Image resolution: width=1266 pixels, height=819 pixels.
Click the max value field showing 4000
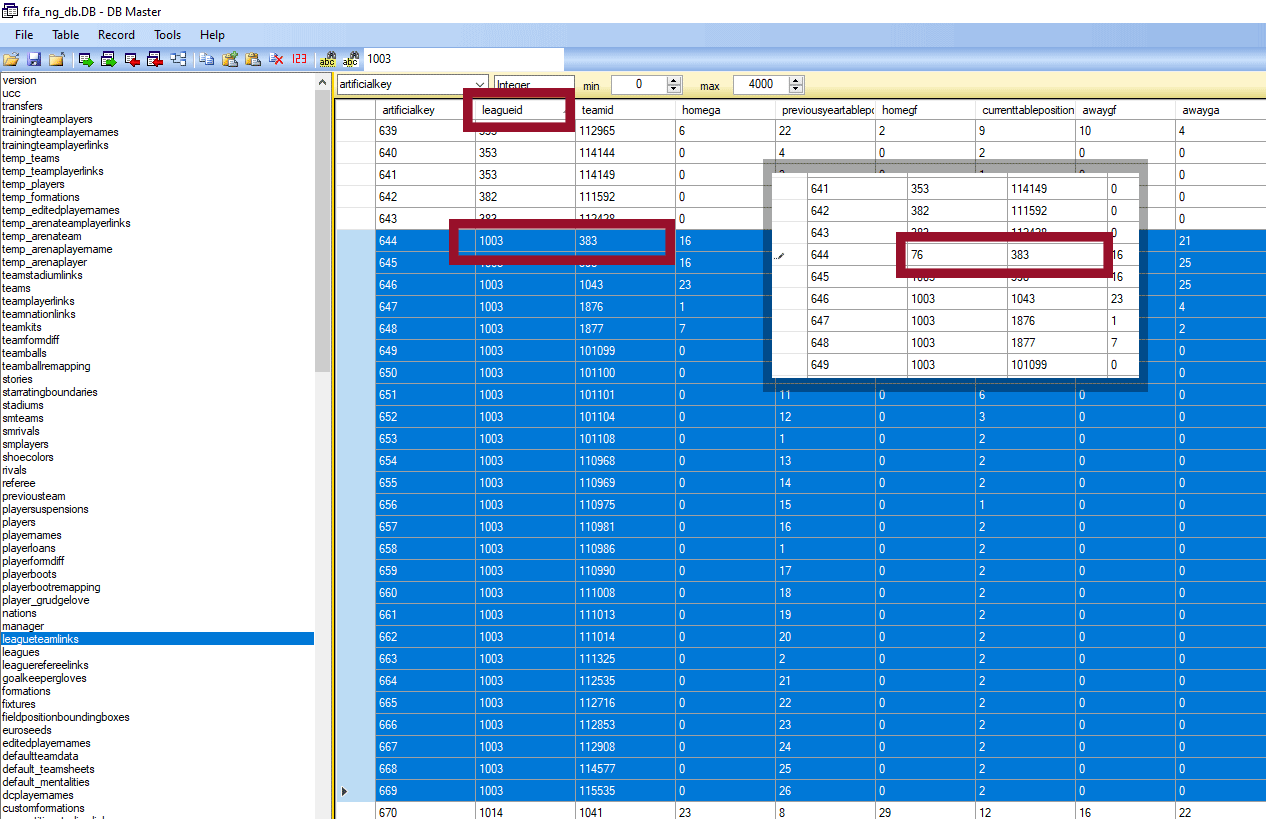tap(760, 85)
